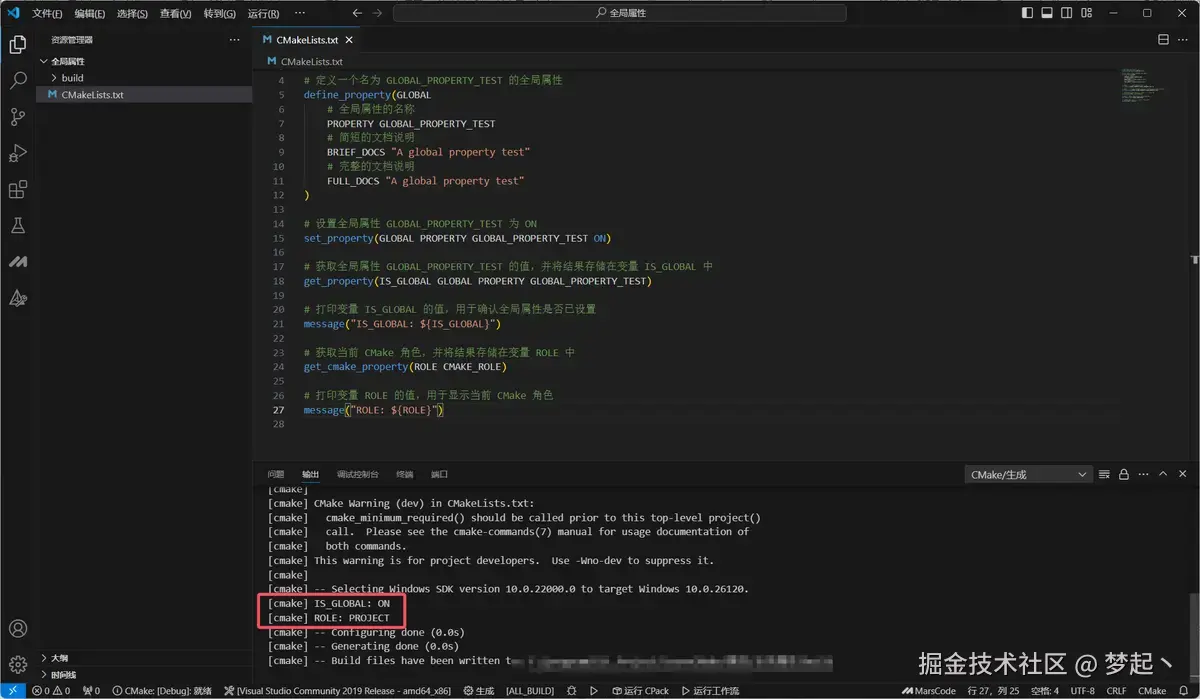Open the 编辑(E) menu
The image size is (1200, 699).
(x=90, y=14)
